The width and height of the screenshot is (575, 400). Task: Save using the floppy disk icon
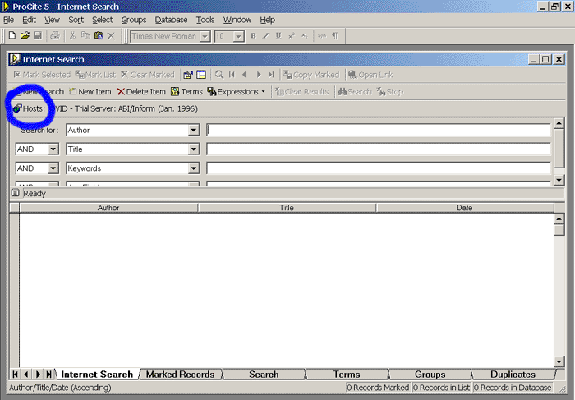coord(37,36)
